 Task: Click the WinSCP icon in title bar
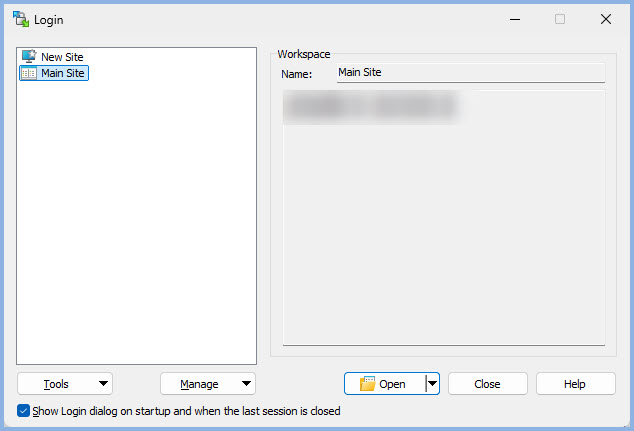(20, 19)
